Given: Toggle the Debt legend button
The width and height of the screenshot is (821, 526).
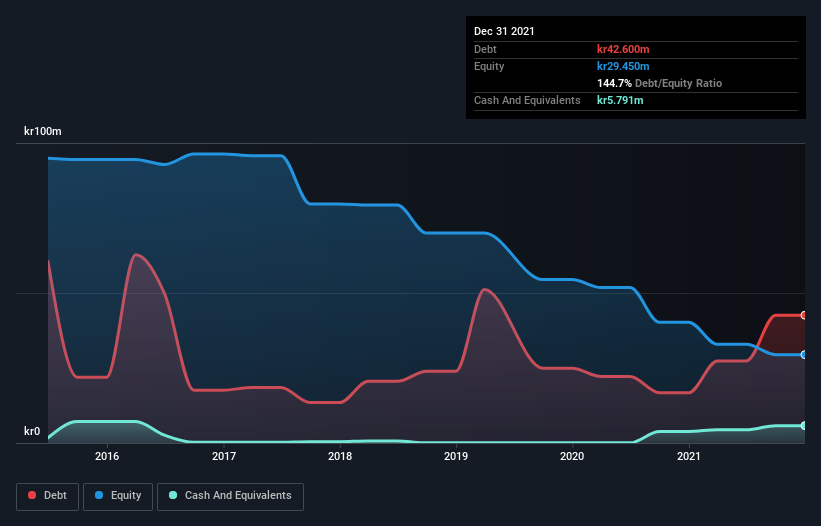Looking at the screenshot, I should (48, 496).
